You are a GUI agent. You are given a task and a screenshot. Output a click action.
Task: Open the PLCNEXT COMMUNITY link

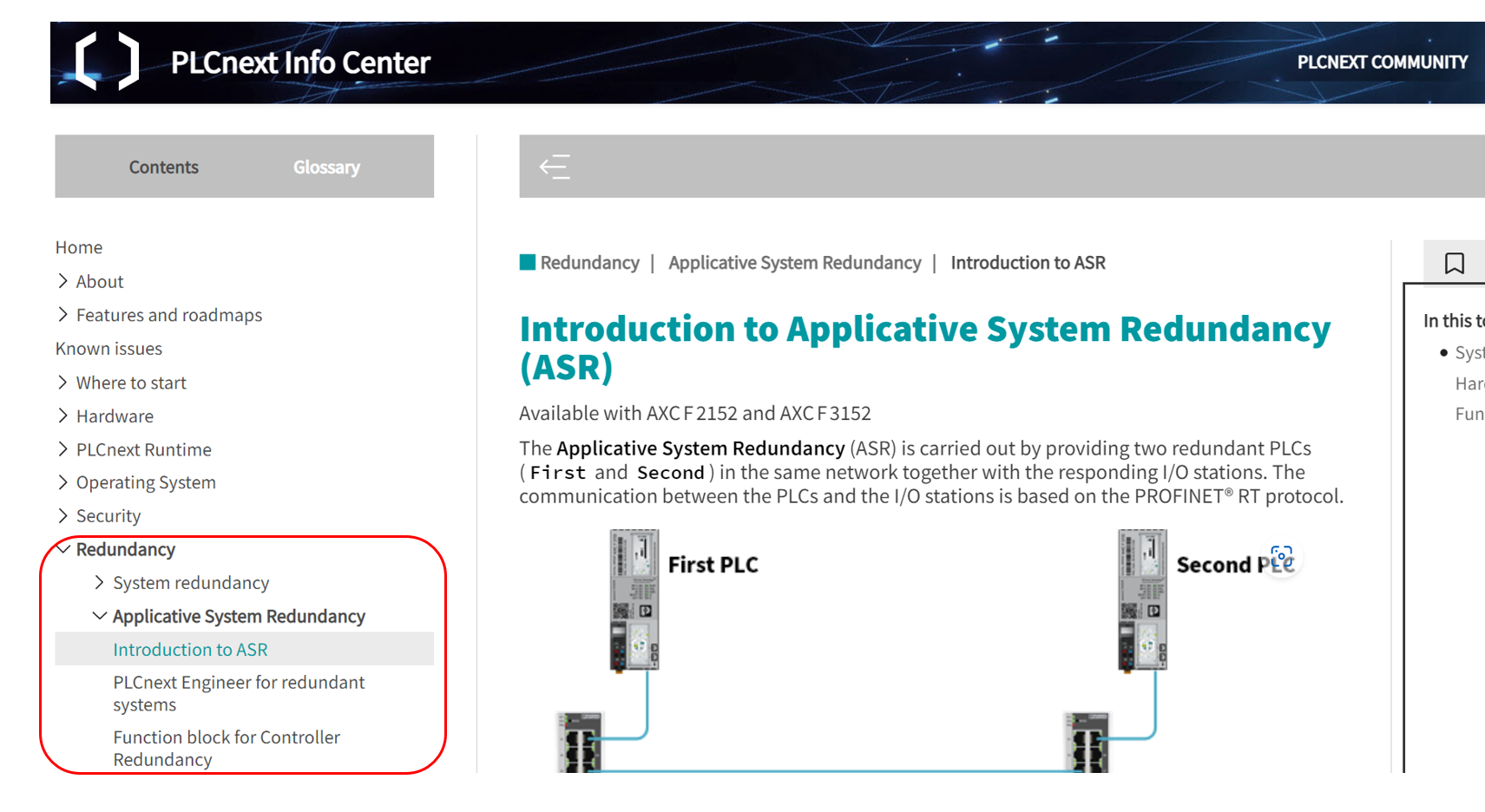[x=1381, y=62]
